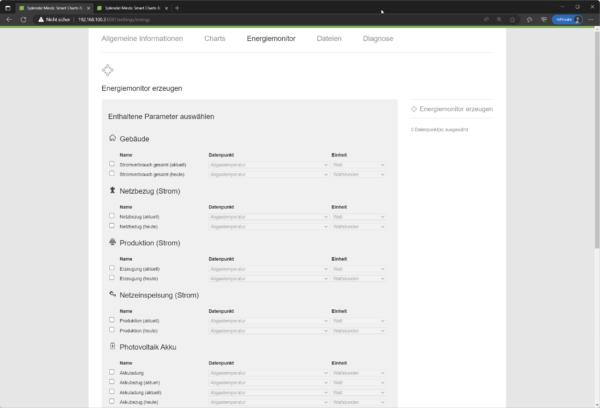The image size is (600, 408).
Task: Click '0 Datenpunkt(e) ausgewählt' status text
Action: coord(439,130)
